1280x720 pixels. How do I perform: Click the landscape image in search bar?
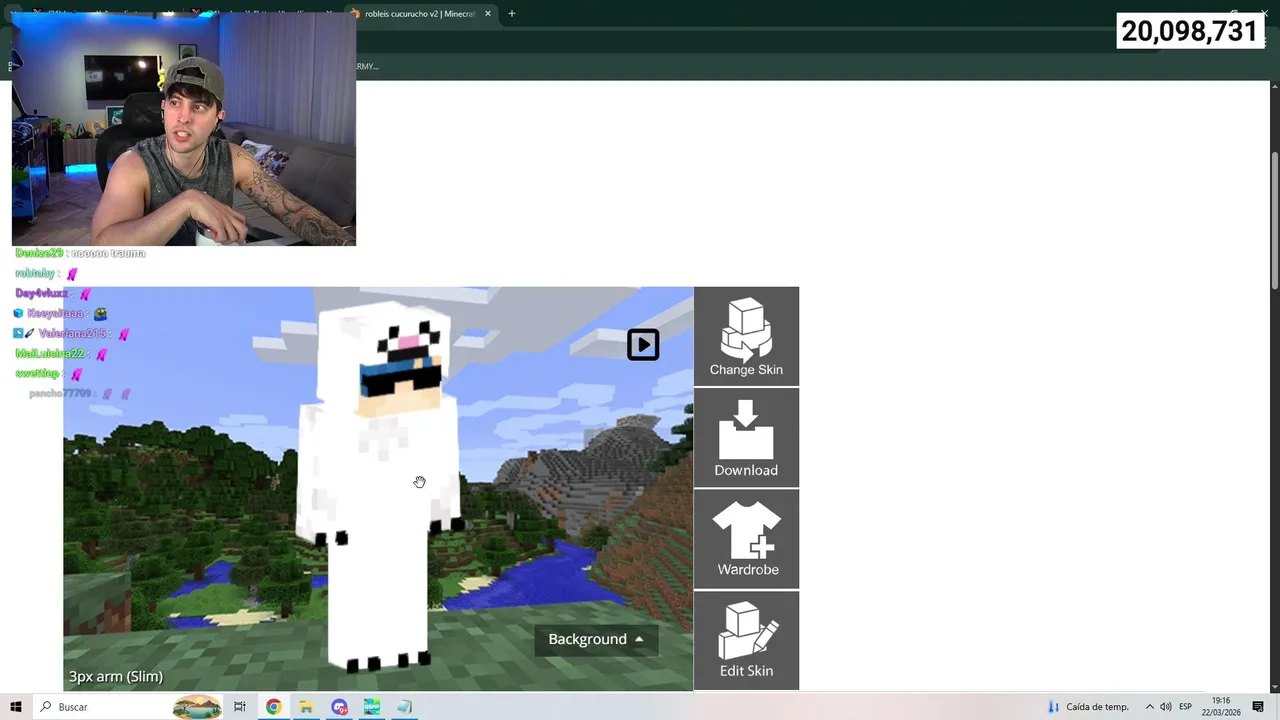click(x=197, y=707)
